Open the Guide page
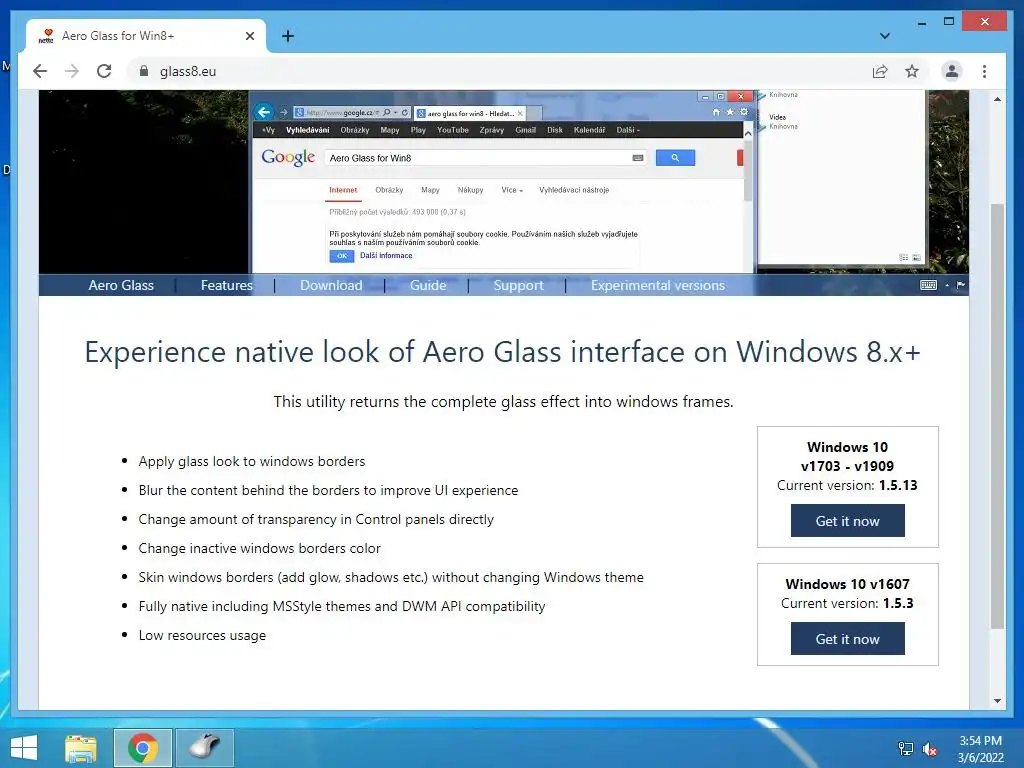 (428, 285)
